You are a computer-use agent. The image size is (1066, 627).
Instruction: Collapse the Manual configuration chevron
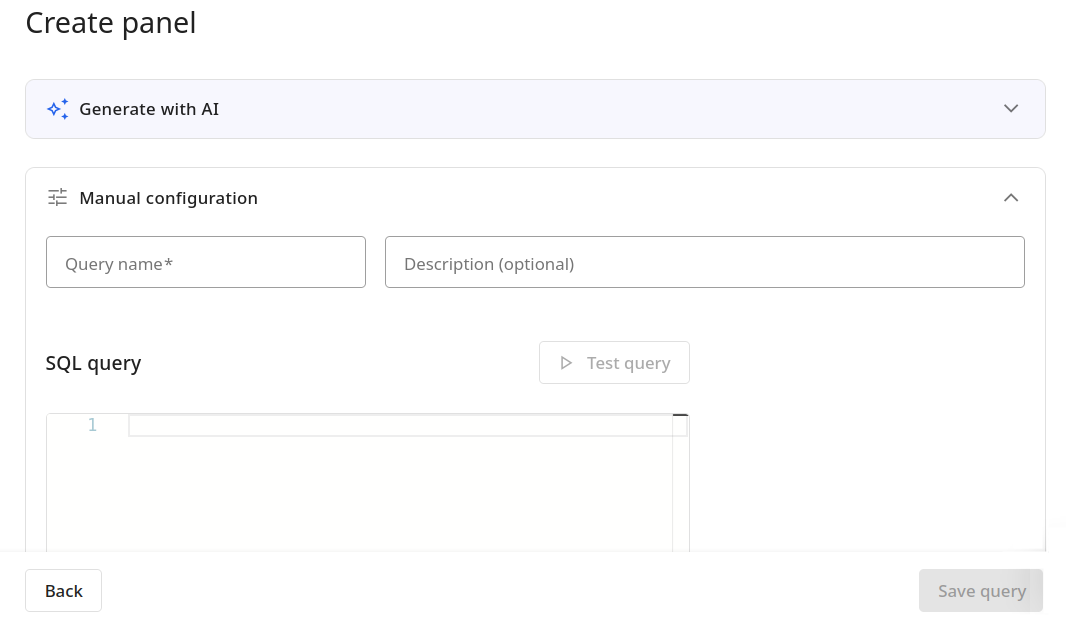pos(1011,198)
